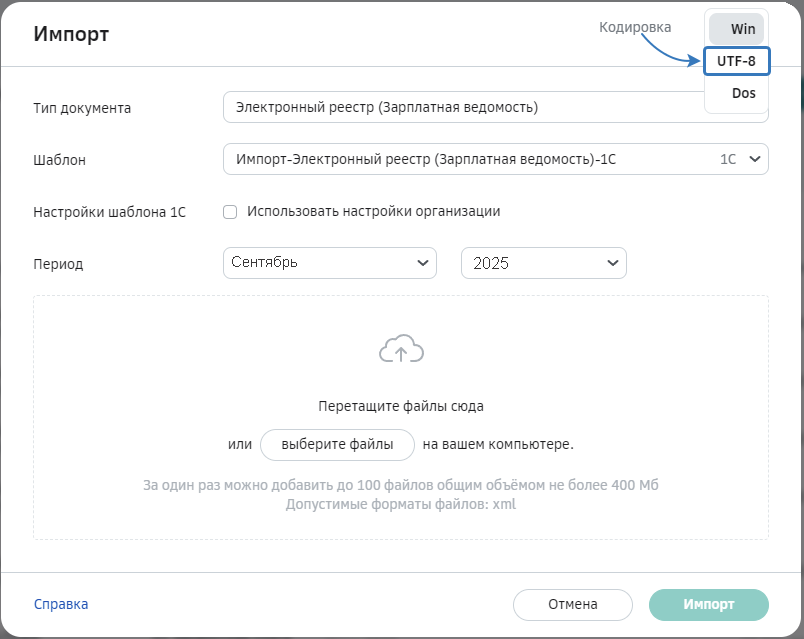Enable the Использовать настройки организации checkbox
Viewport: 804px width, 639px height.
[230, 212]
